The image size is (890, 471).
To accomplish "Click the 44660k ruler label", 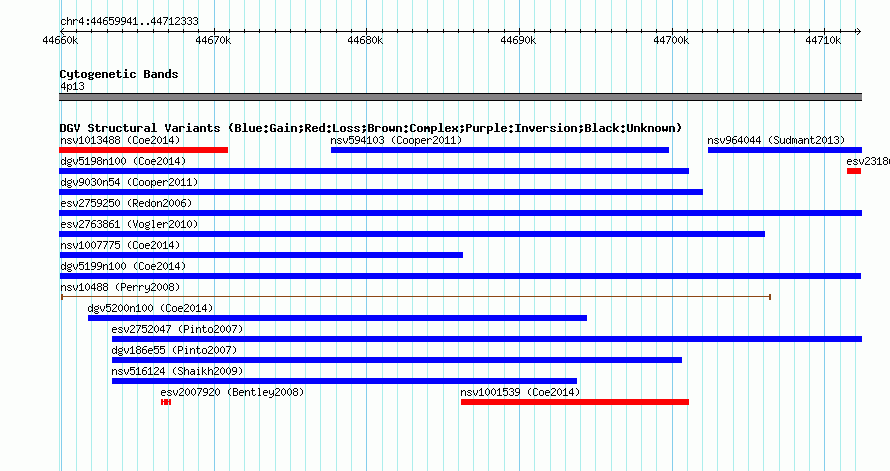I will 60,40.
